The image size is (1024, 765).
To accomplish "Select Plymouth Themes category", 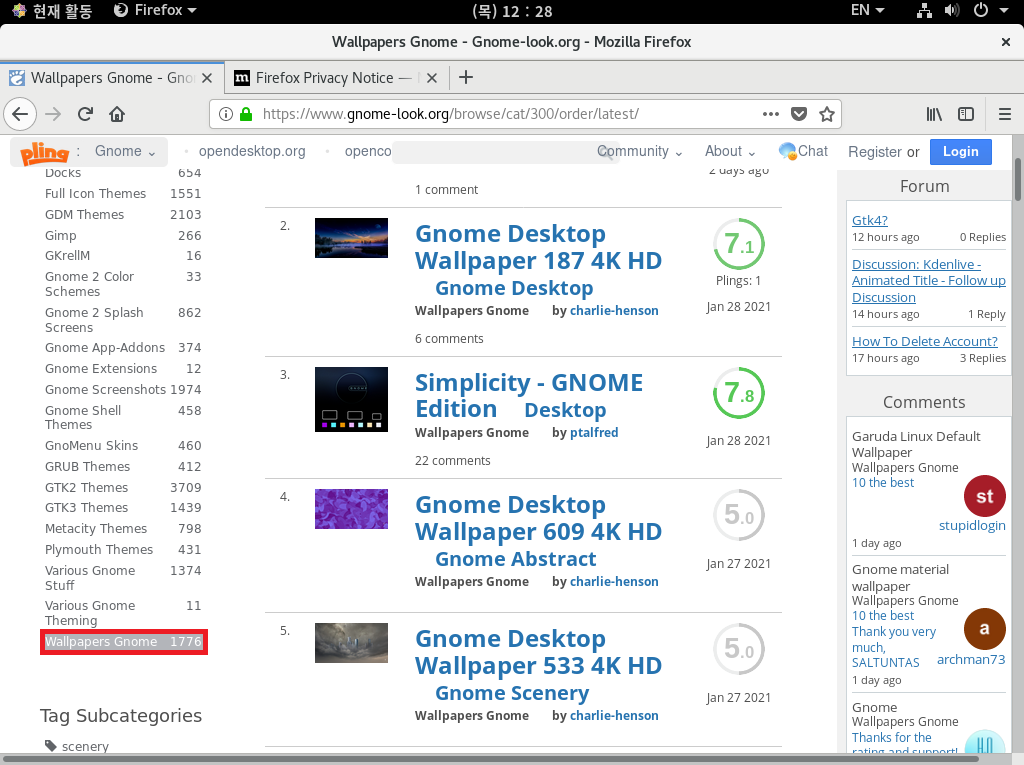I will click(x=99, y=549).
